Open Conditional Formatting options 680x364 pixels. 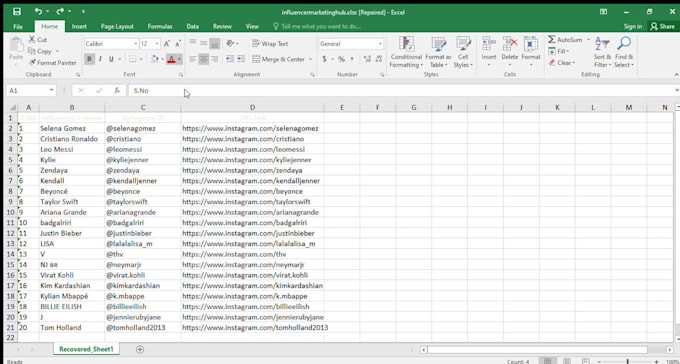pyautogui.click(x=406, y=52)
